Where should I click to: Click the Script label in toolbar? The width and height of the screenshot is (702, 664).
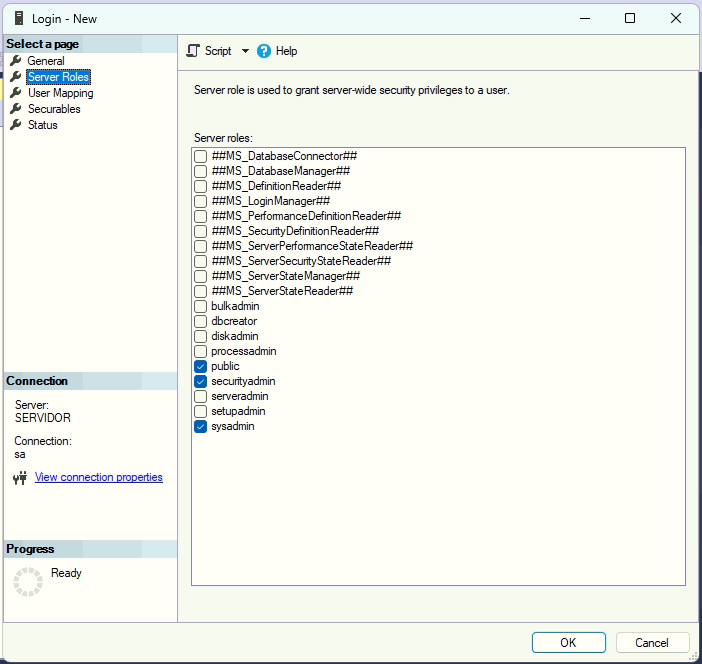point(218,51)
